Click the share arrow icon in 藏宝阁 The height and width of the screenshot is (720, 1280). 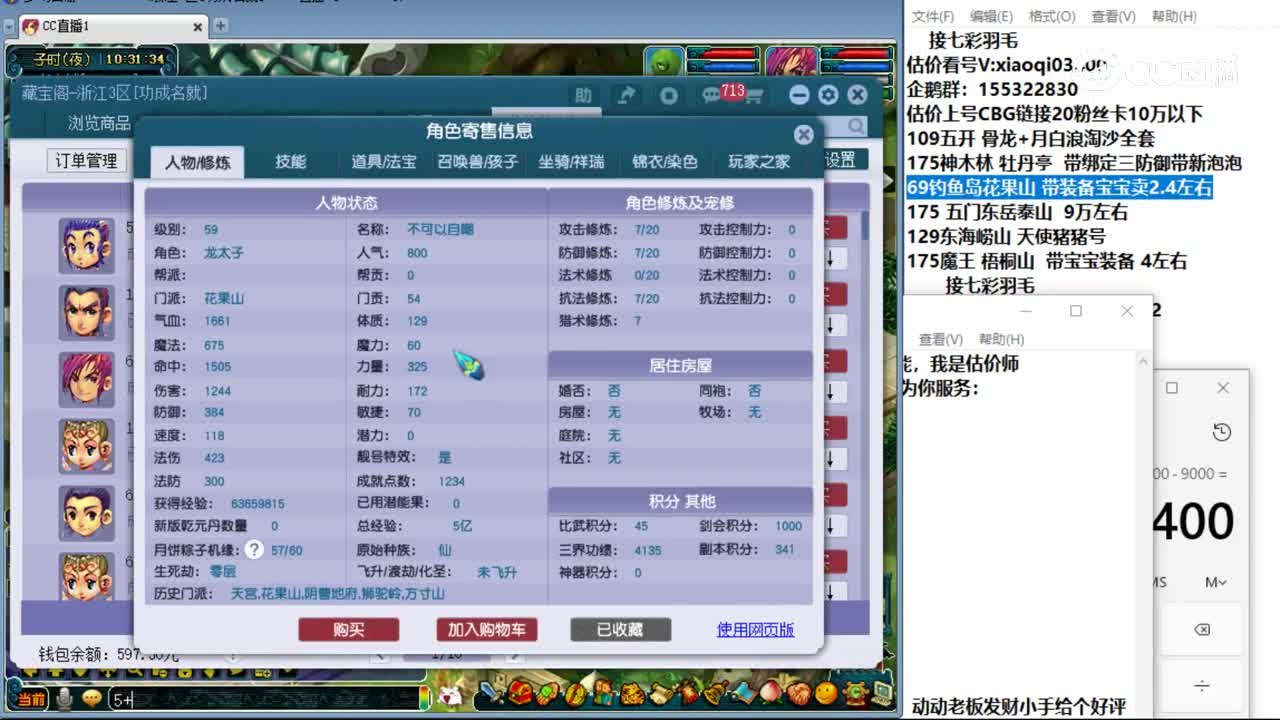pos(626,95)
